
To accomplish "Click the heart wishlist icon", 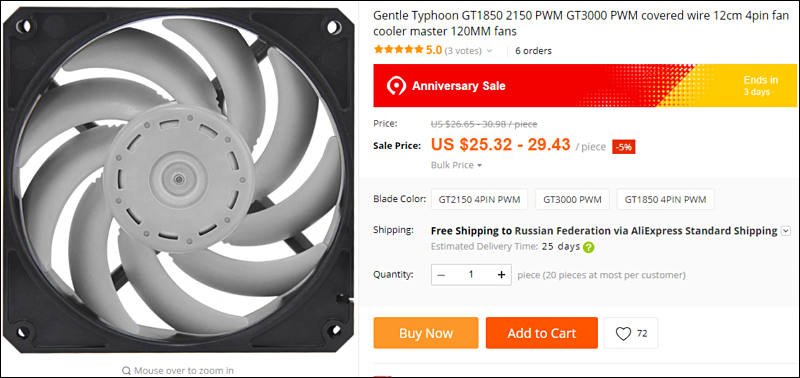I will pyautogui.click(x=623, y=334).
